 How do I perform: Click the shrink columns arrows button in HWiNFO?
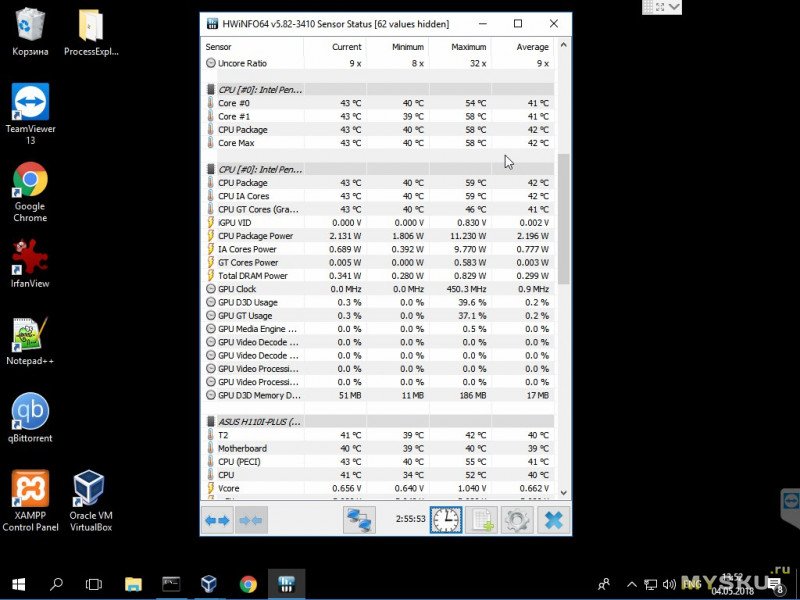pos(251,520)
